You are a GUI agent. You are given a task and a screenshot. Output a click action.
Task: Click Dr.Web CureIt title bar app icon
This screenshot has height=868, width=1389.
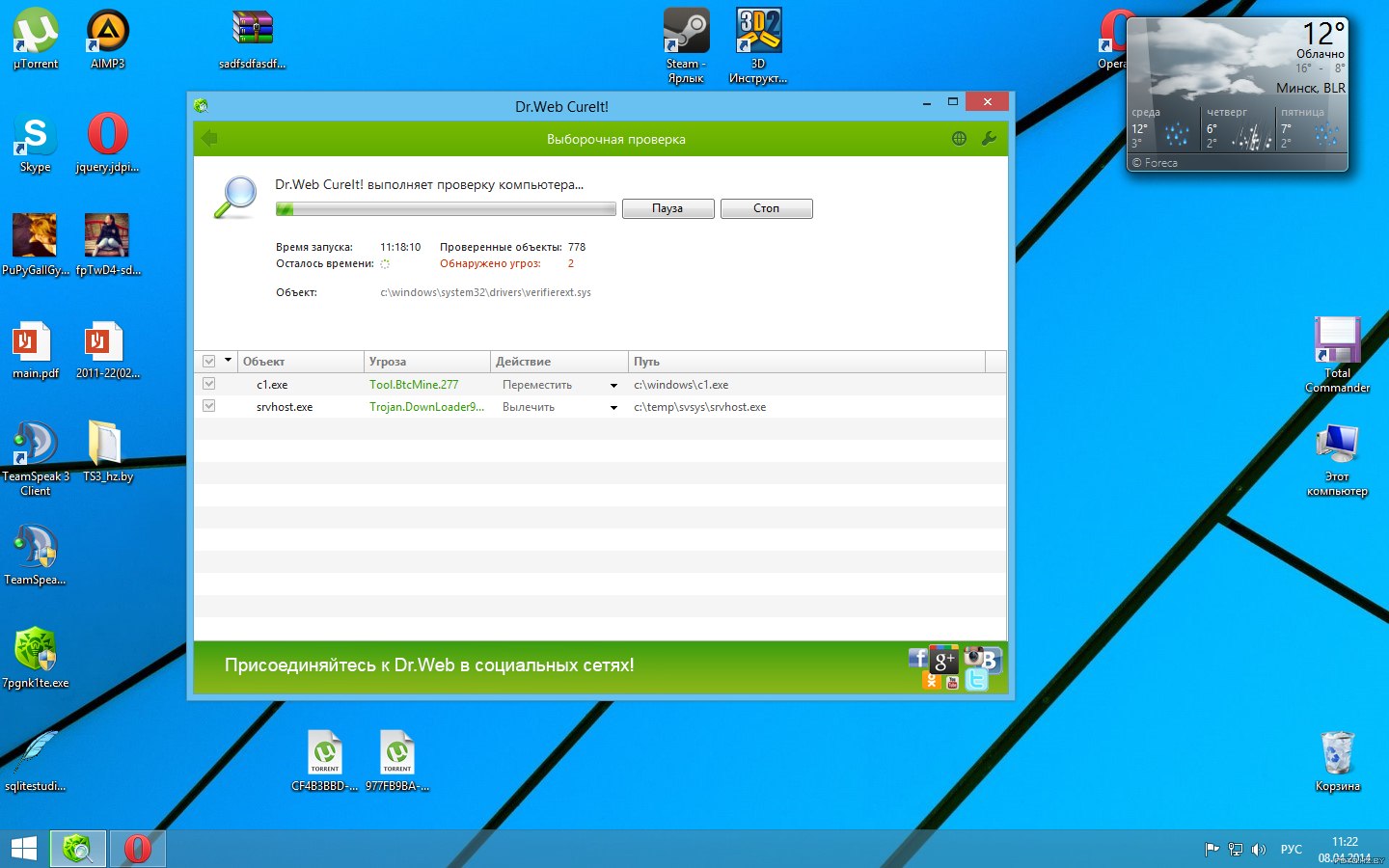(201, 106)
